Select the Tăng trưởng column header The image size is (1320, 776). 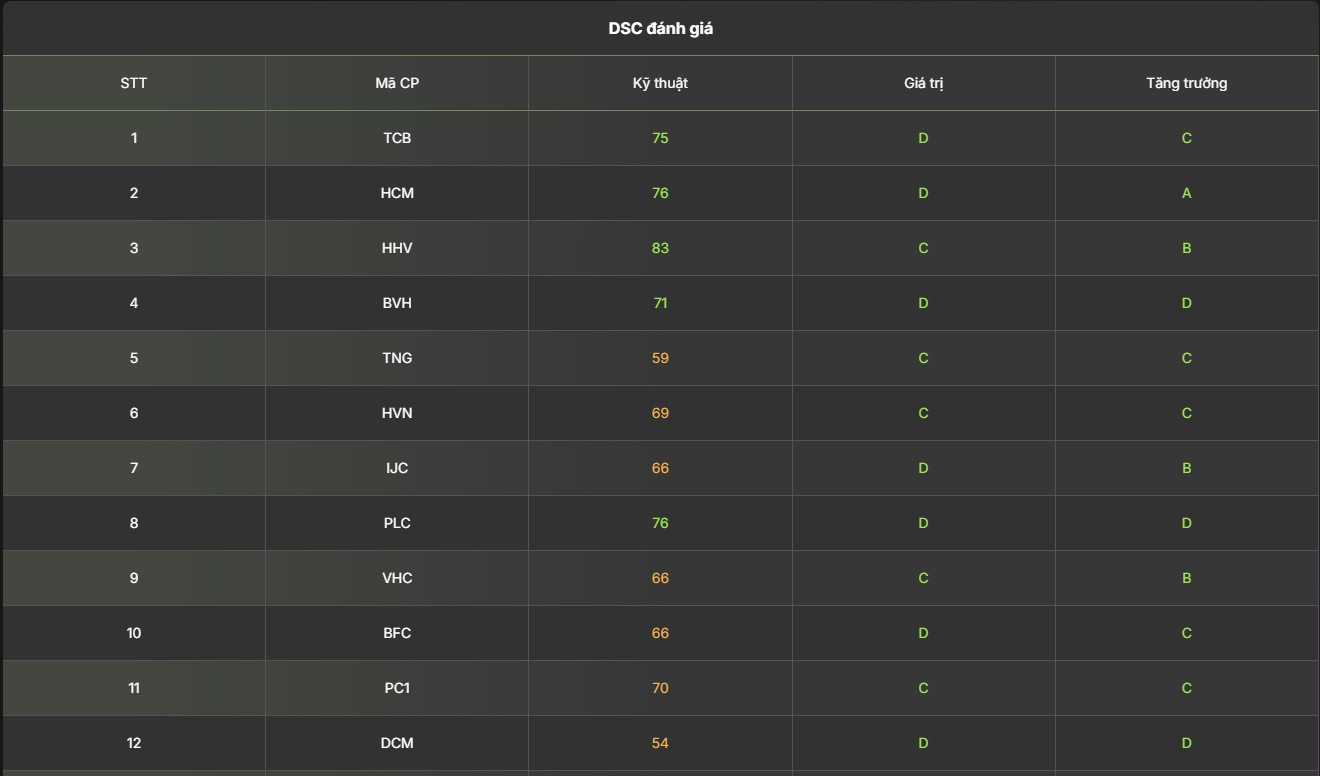tap(1186, 83)
